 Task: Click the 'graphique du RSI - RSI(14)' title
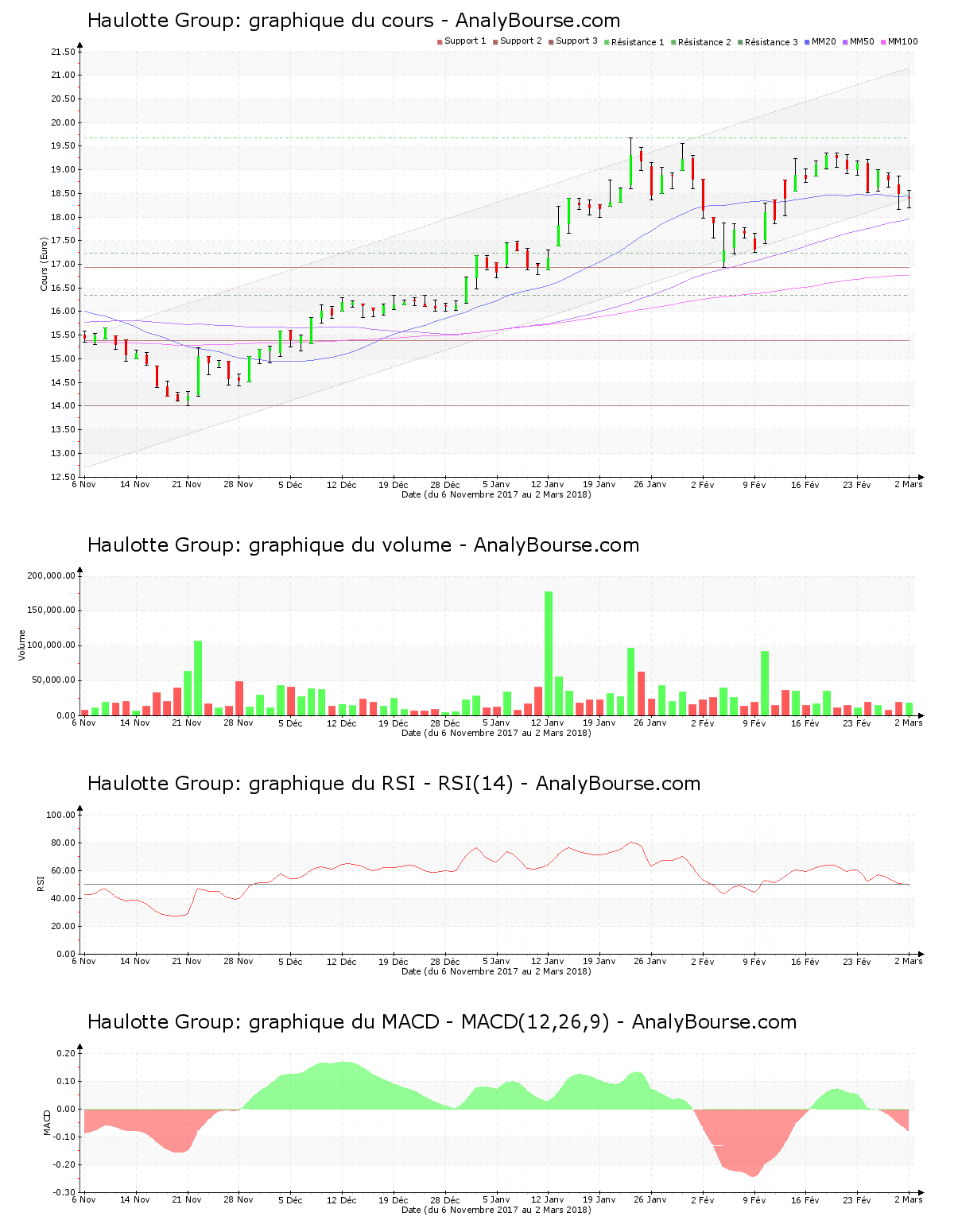coord(394,784)
